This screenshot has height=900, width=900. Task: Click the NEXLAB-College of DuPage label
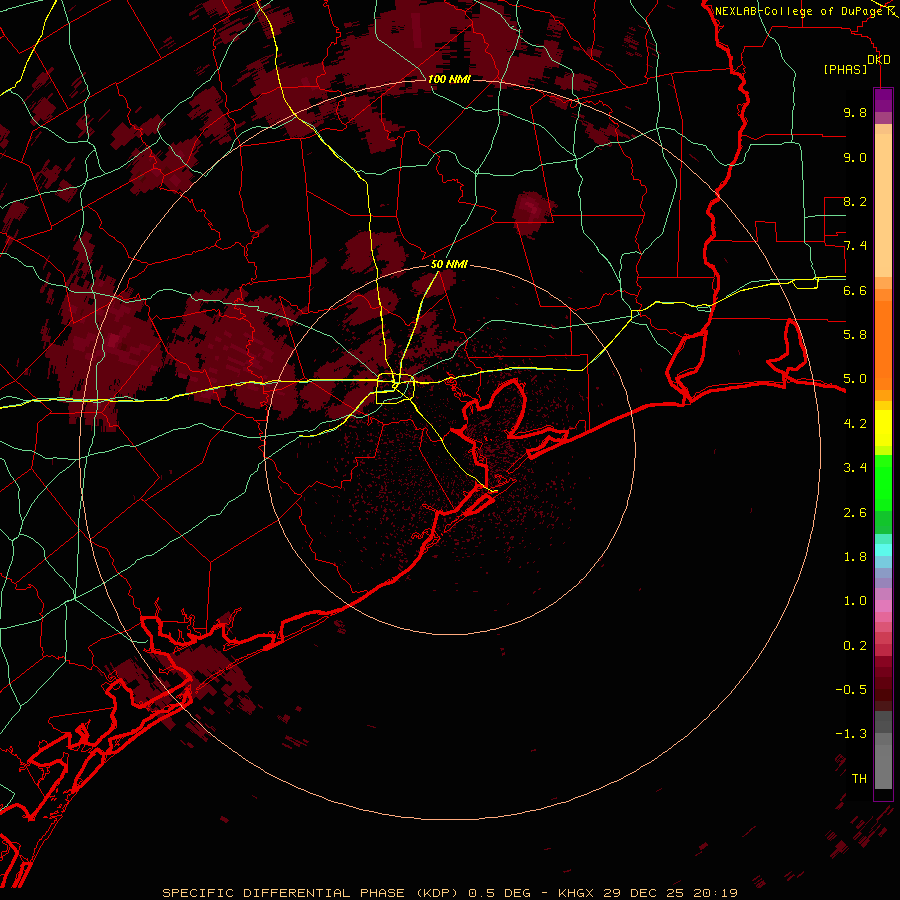(x=798, y=11)
